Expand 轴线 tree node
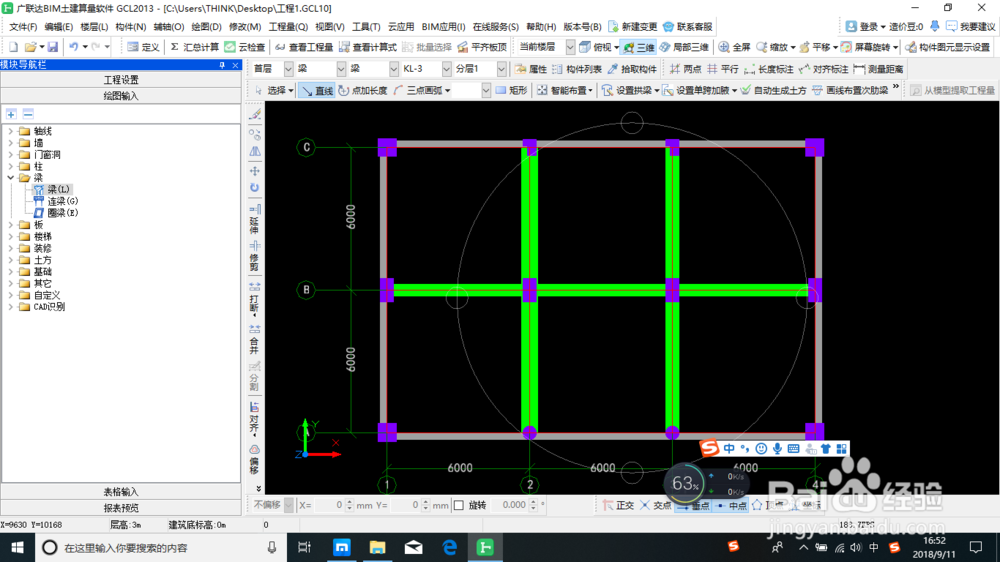 (x=10, y=131)
